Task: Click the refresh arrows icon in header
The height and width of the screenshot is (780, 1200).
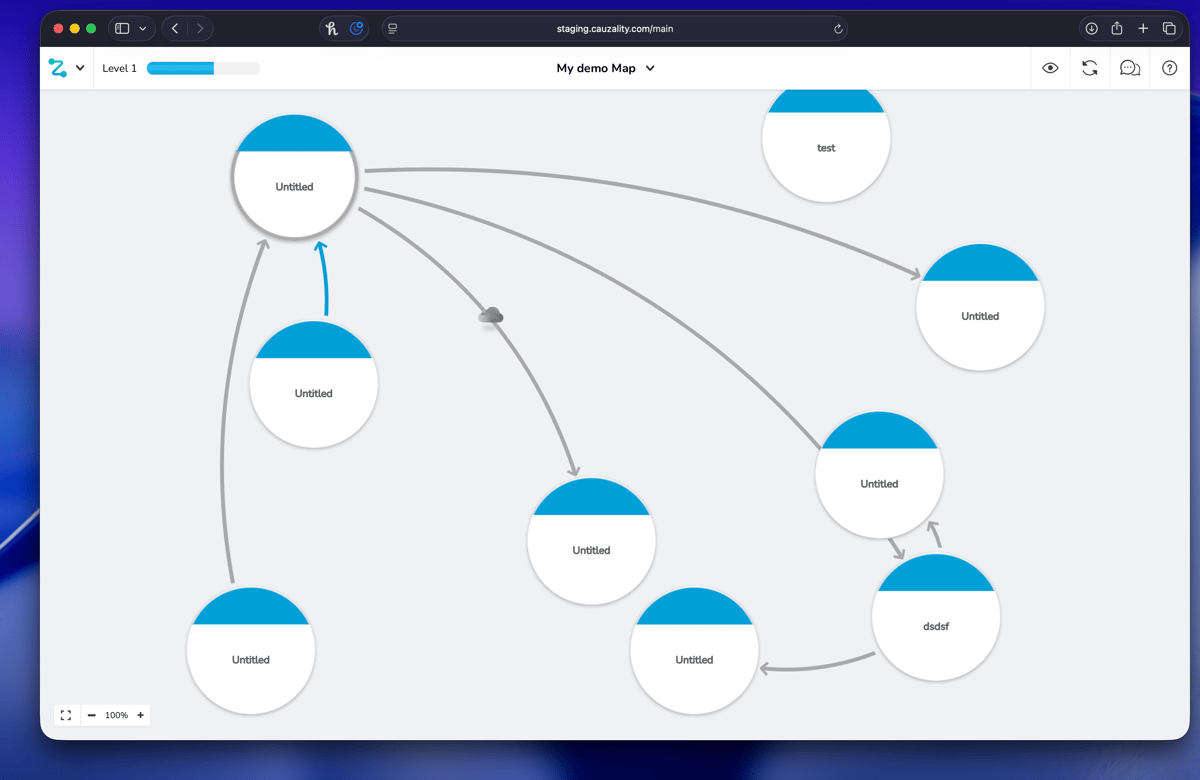Action: point(1090,68)
